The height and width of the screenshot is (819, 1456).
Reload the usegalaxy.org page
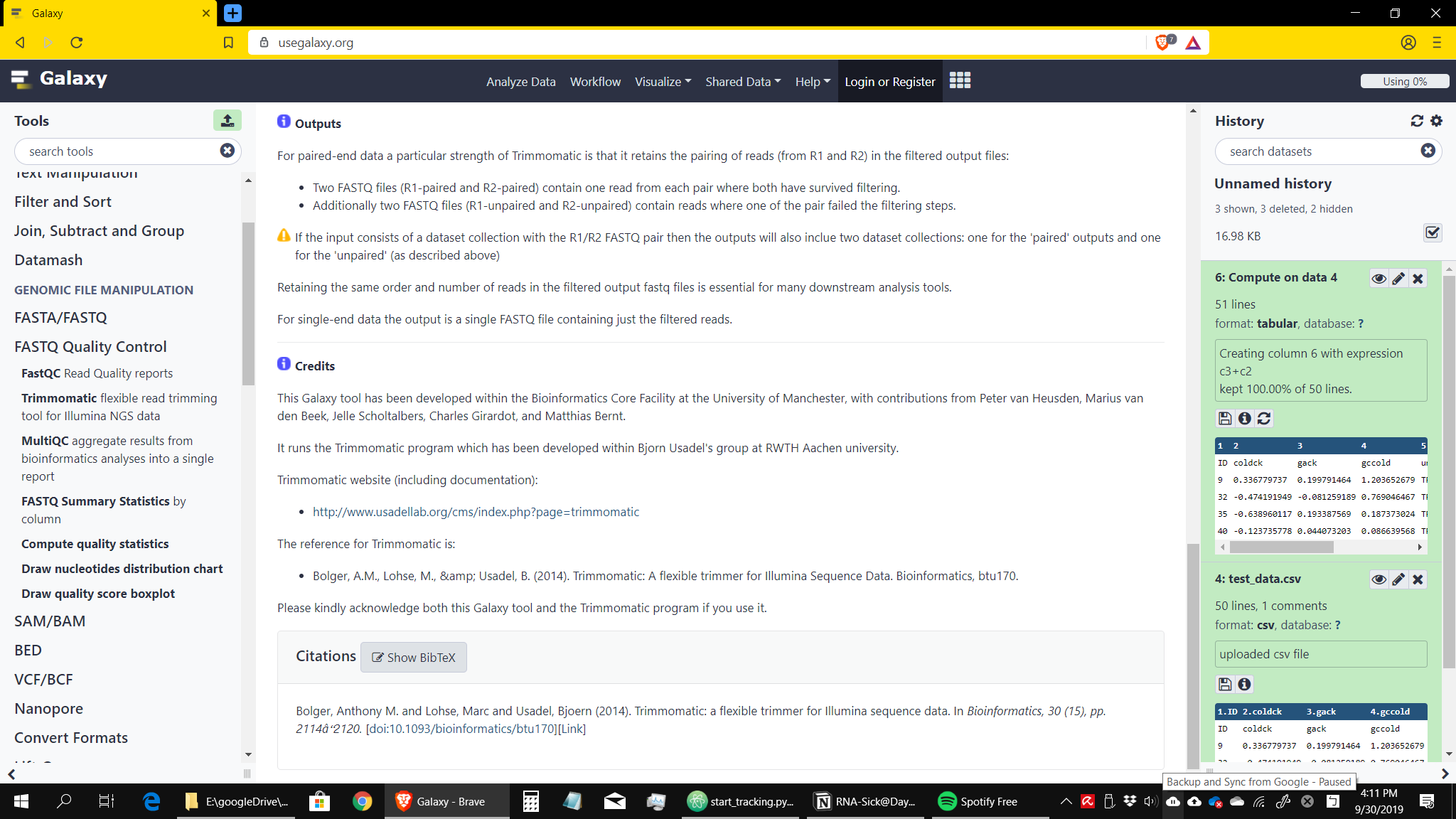77,43
